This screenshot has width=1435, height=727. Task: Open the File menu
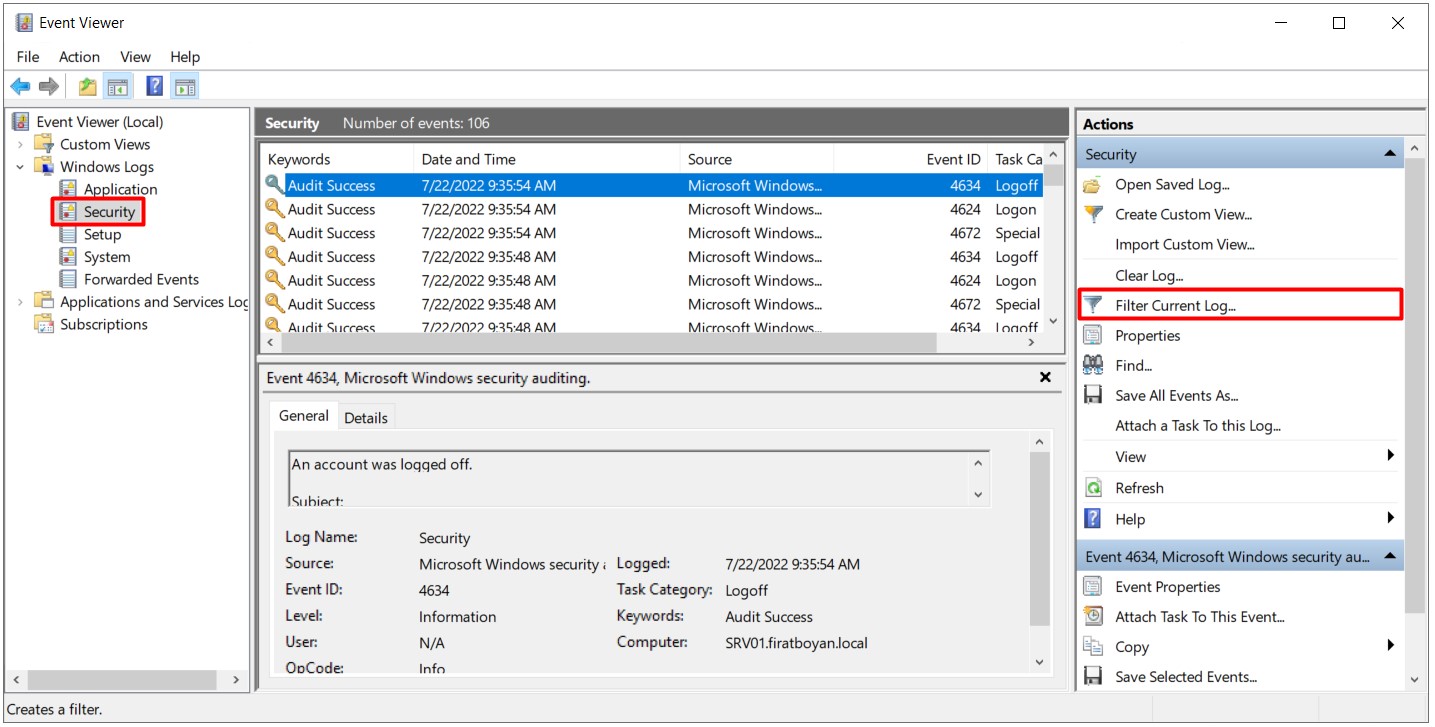pos(28,57)
